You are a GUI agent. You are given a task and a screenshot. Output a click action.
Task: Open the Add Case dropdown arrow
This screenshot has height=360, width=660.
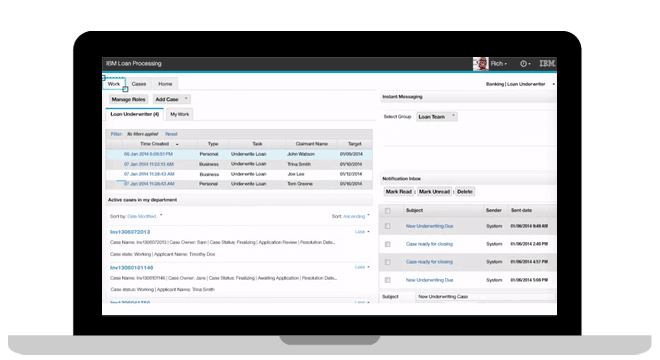(x=186, y=99)
